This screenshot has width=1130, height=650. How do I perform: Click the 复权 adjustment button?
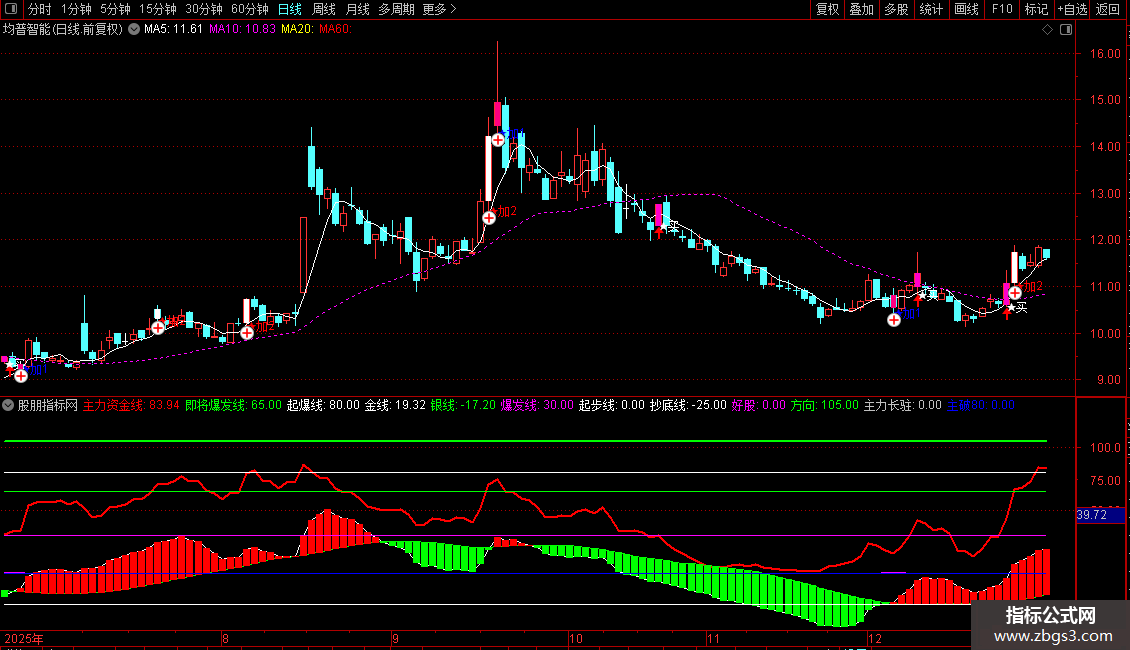coord(827,10)
